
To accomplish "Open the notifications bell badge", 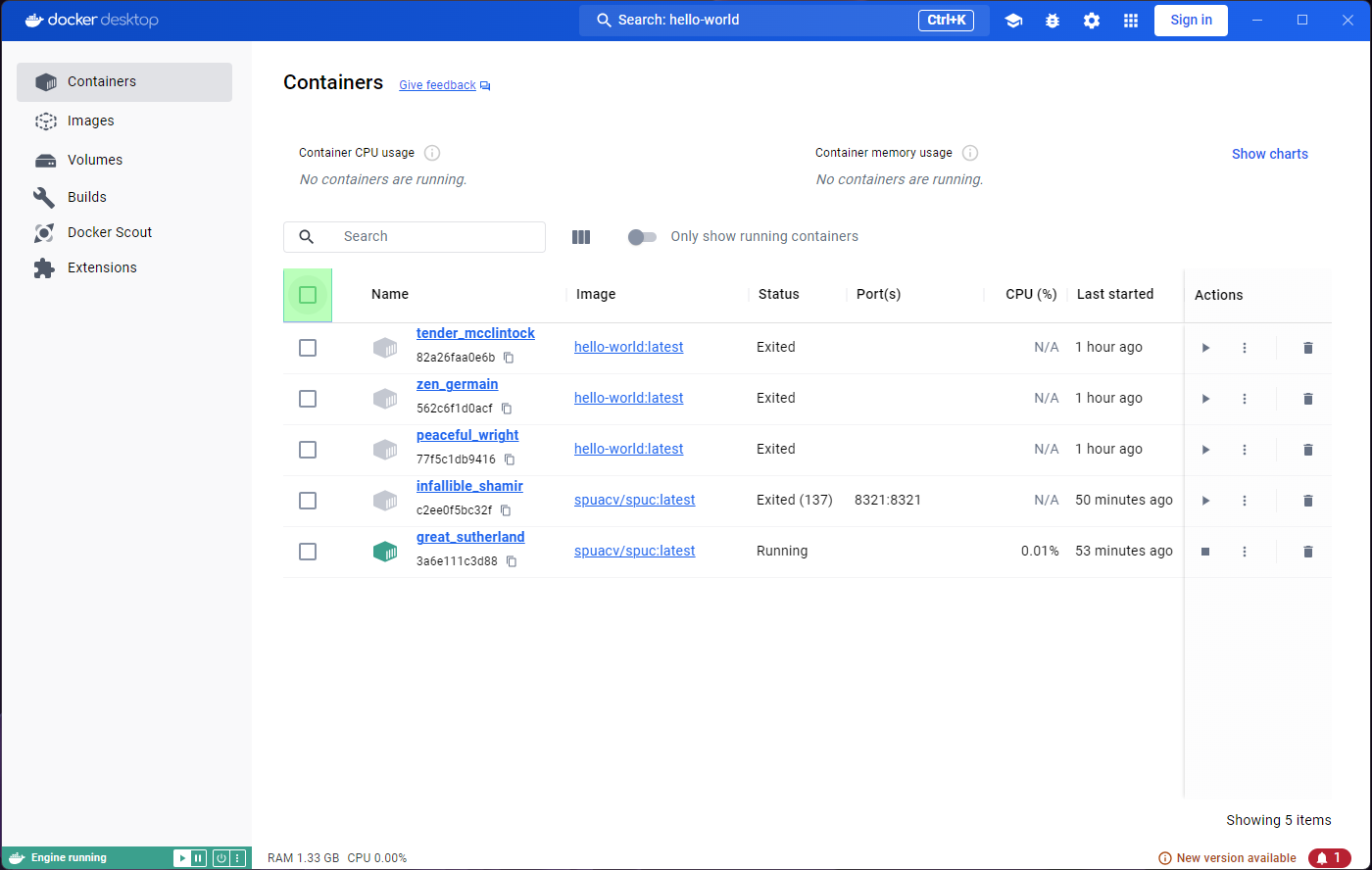I will 1330,858.
